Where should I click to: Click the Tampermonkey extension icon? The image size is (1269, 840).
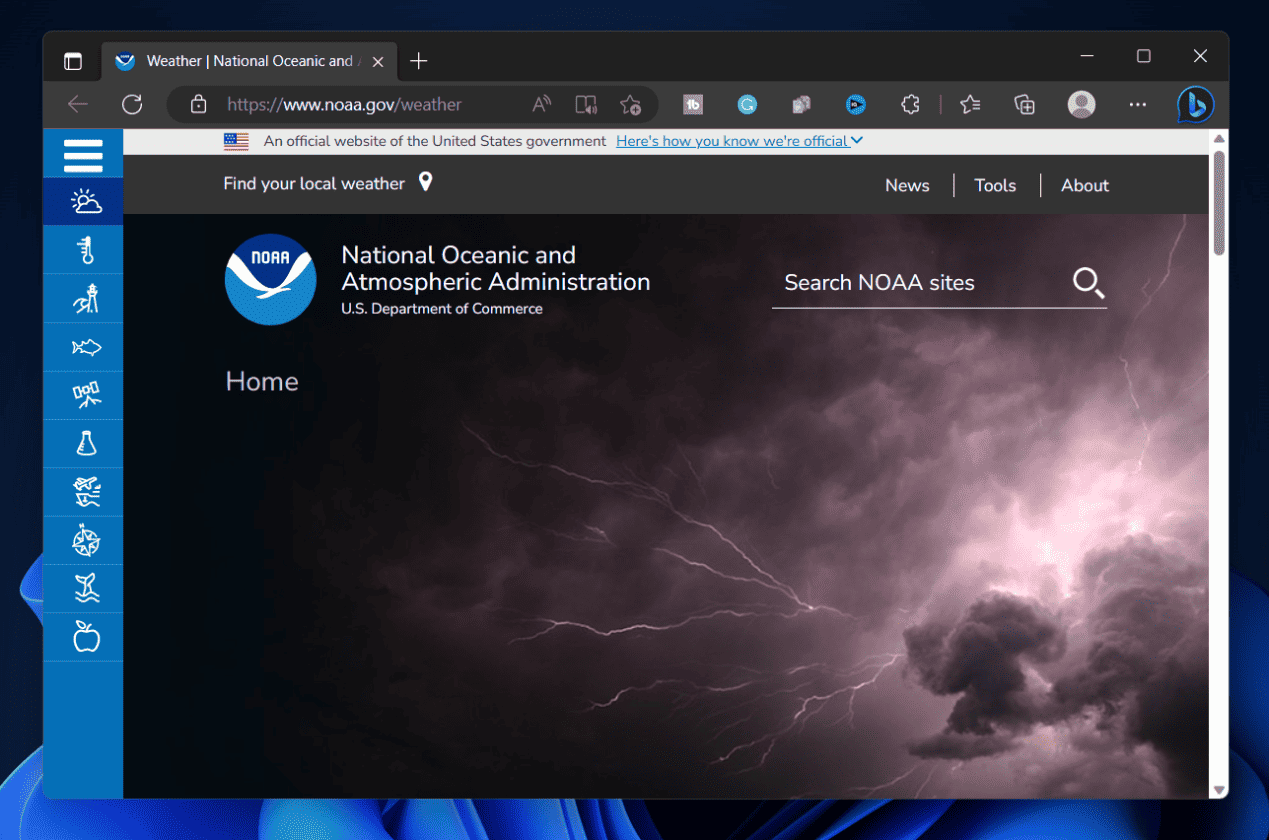click(693, 104)
